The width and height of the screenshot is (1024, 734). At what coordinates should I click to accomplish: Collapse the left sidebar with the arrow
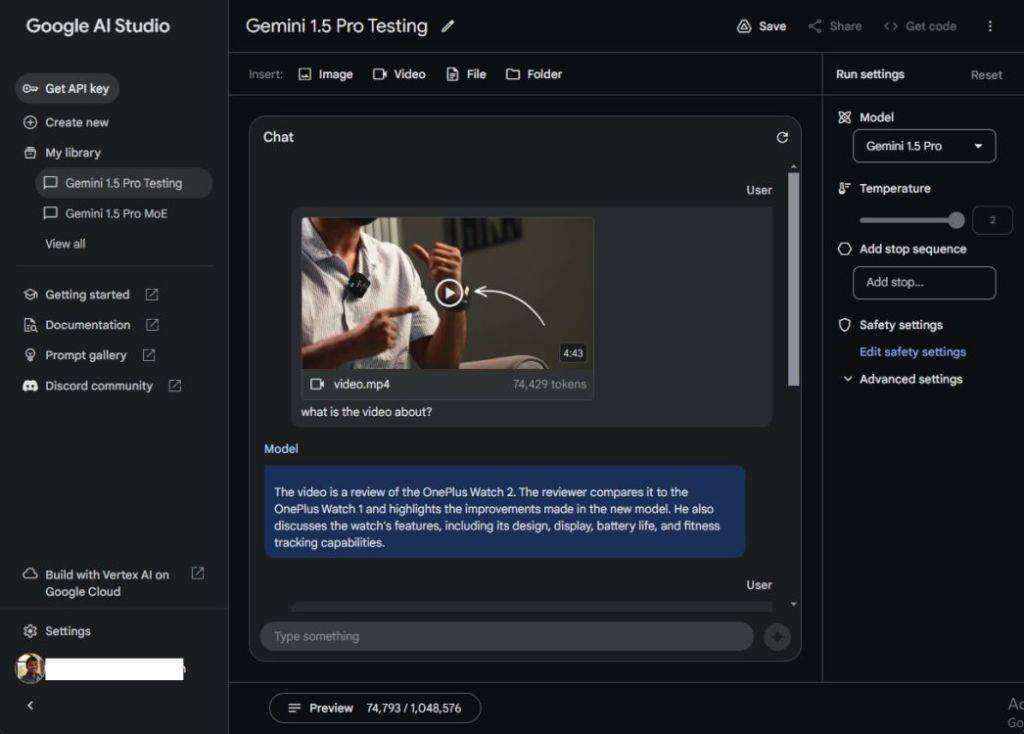pyautogui.click(x=30, y=705)
